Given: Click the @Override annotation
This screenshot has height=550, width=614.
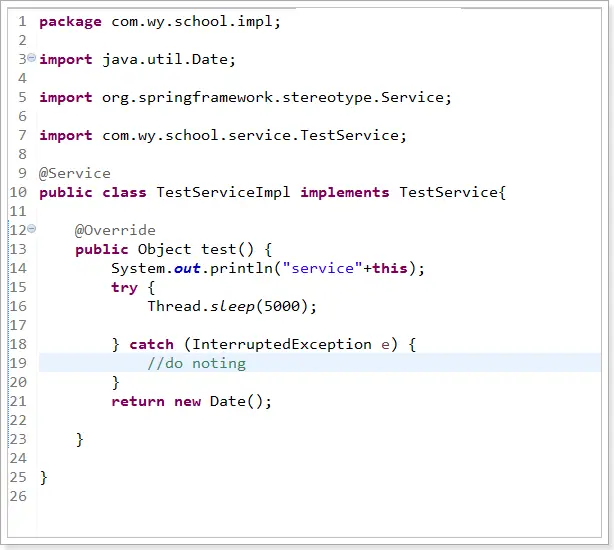Looking at the screenshot, I should point(115,230).
